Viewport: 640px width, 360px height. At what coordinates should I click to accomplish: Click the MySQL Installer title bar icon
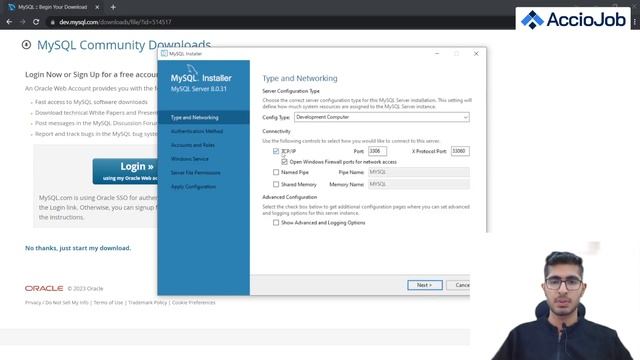coord(164,53)
